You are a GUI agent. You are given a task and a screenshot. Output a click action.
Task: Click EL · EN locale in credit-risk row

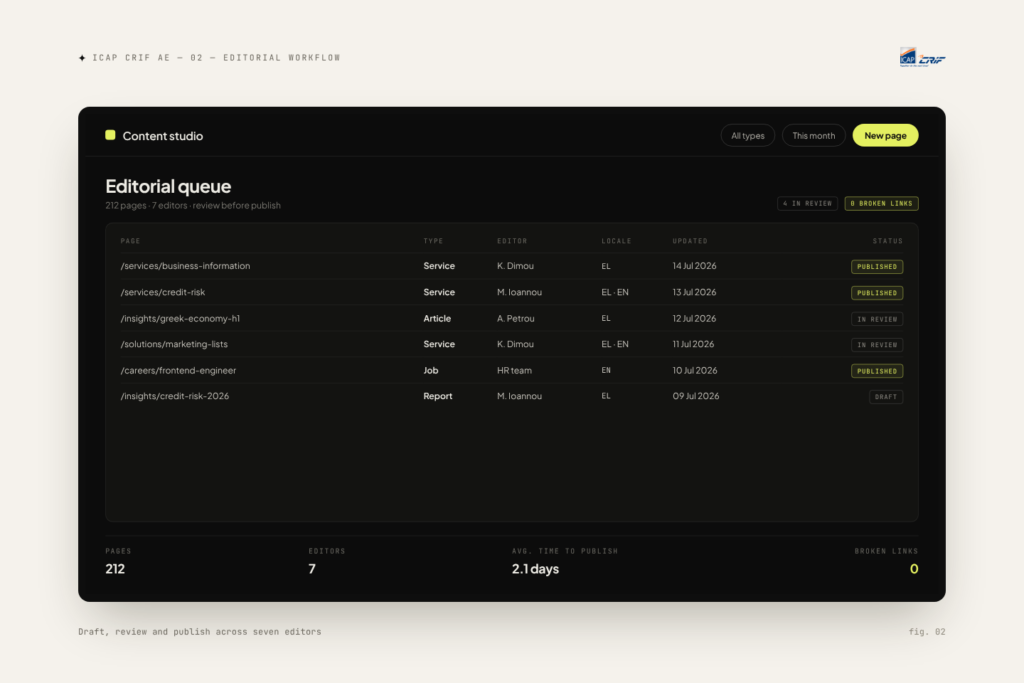coord(615,293)
